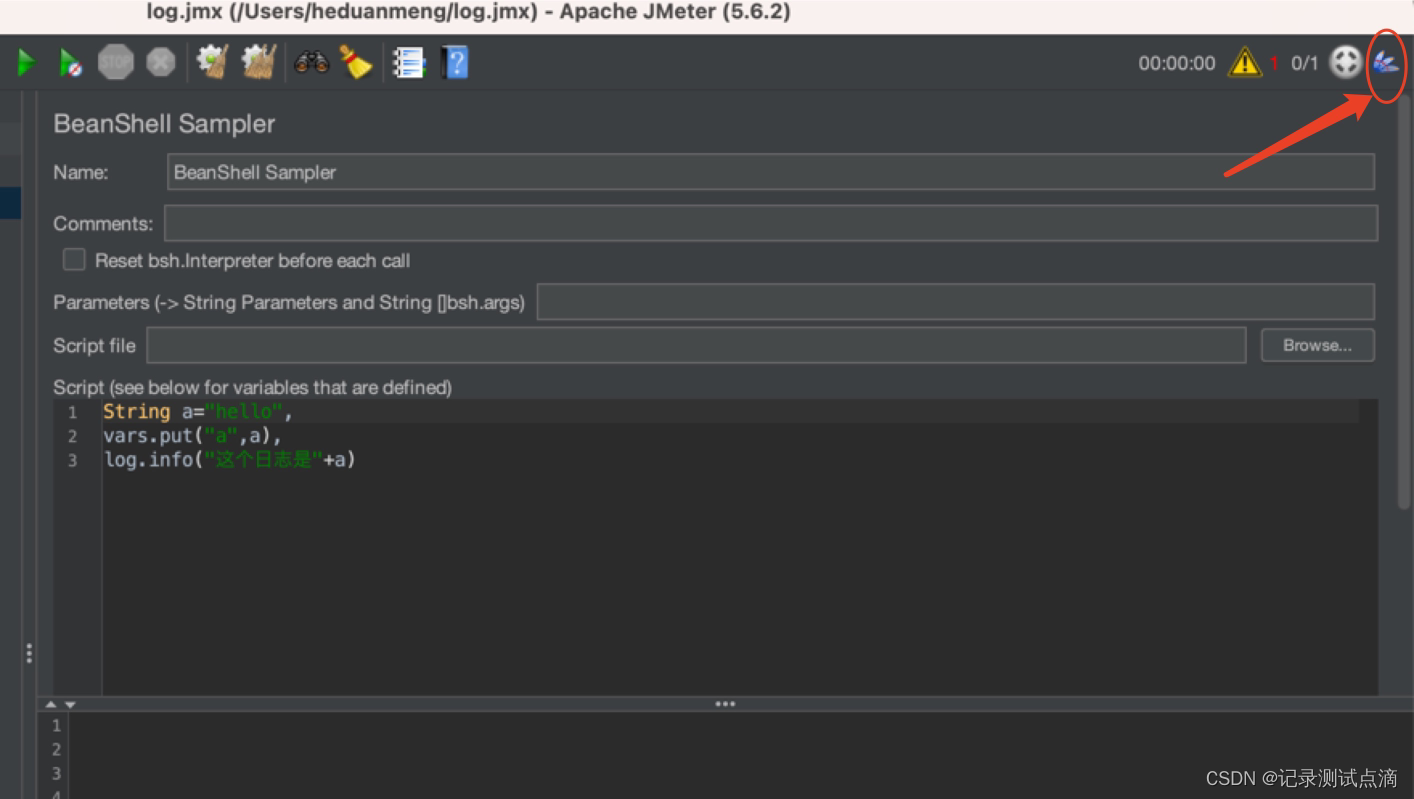Click the Browse... button for script file
The width and height of the screenshot is (1414, 799).
[1317, 345]
